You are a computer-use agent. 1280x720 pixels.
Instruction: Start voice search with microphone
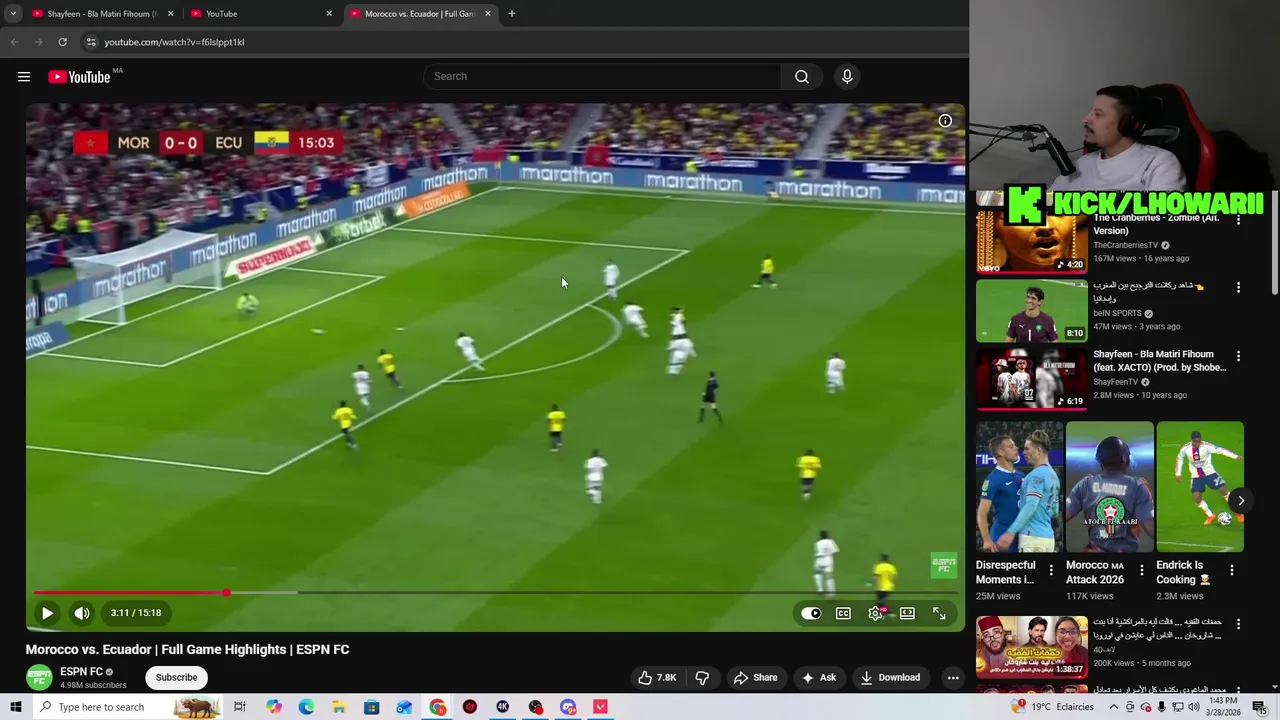[x=847, y=76]
